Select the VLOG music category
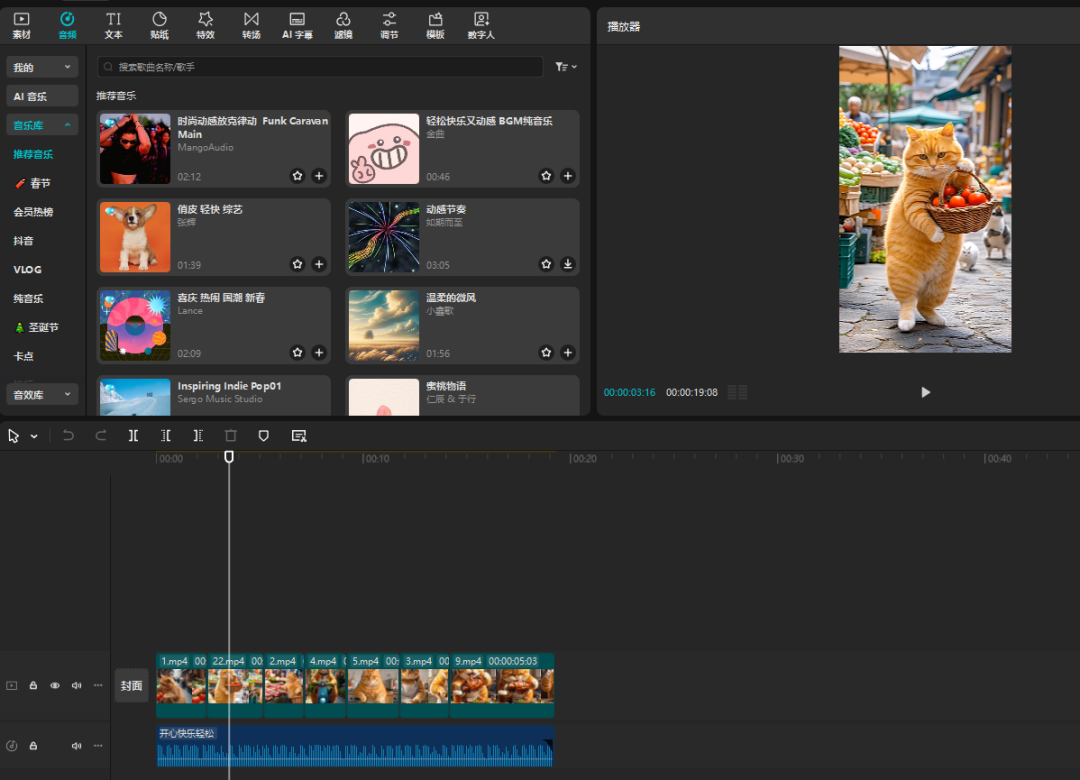 (x=28, y=269)
